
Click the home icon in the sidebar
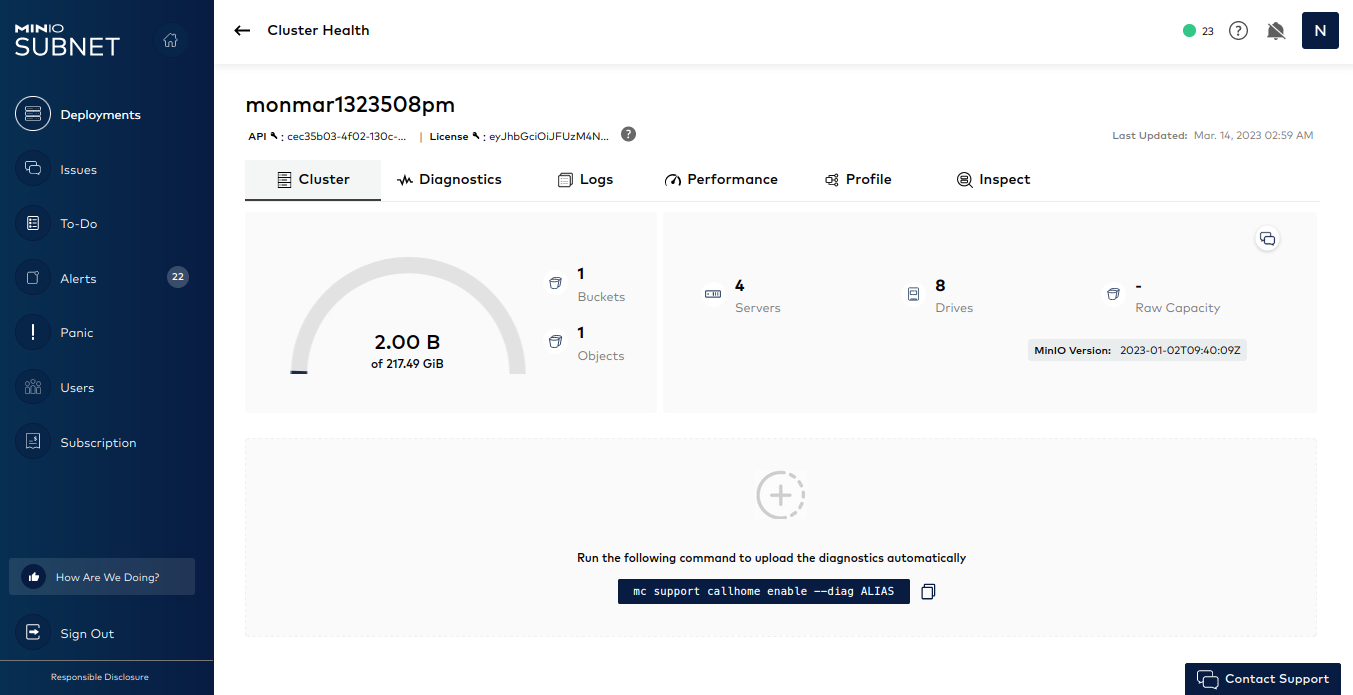(171, 40)
